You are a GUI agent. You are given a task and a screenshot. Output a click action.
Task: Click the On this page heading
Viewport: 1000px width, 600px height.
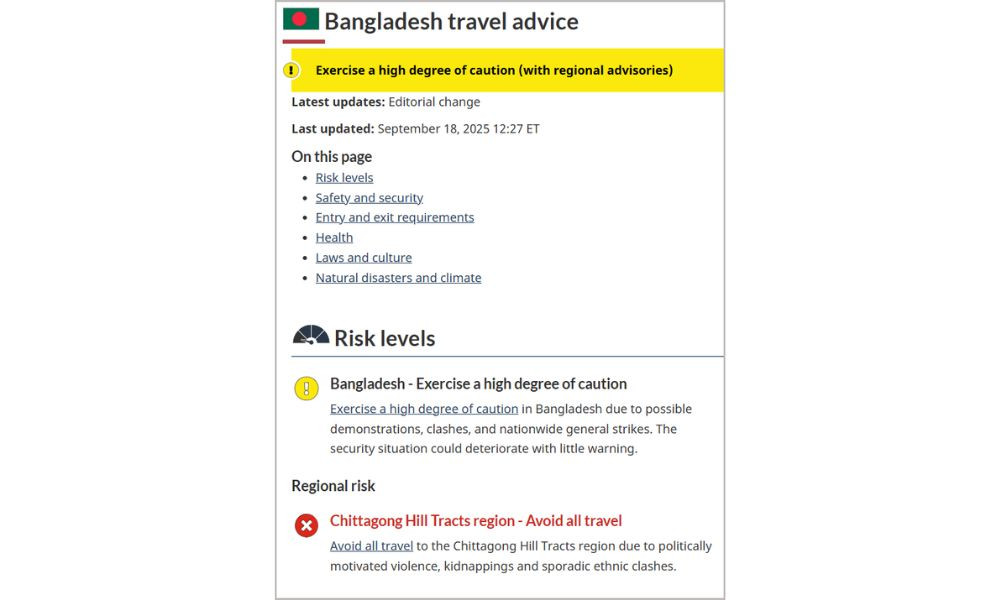[x=331, y=156]
